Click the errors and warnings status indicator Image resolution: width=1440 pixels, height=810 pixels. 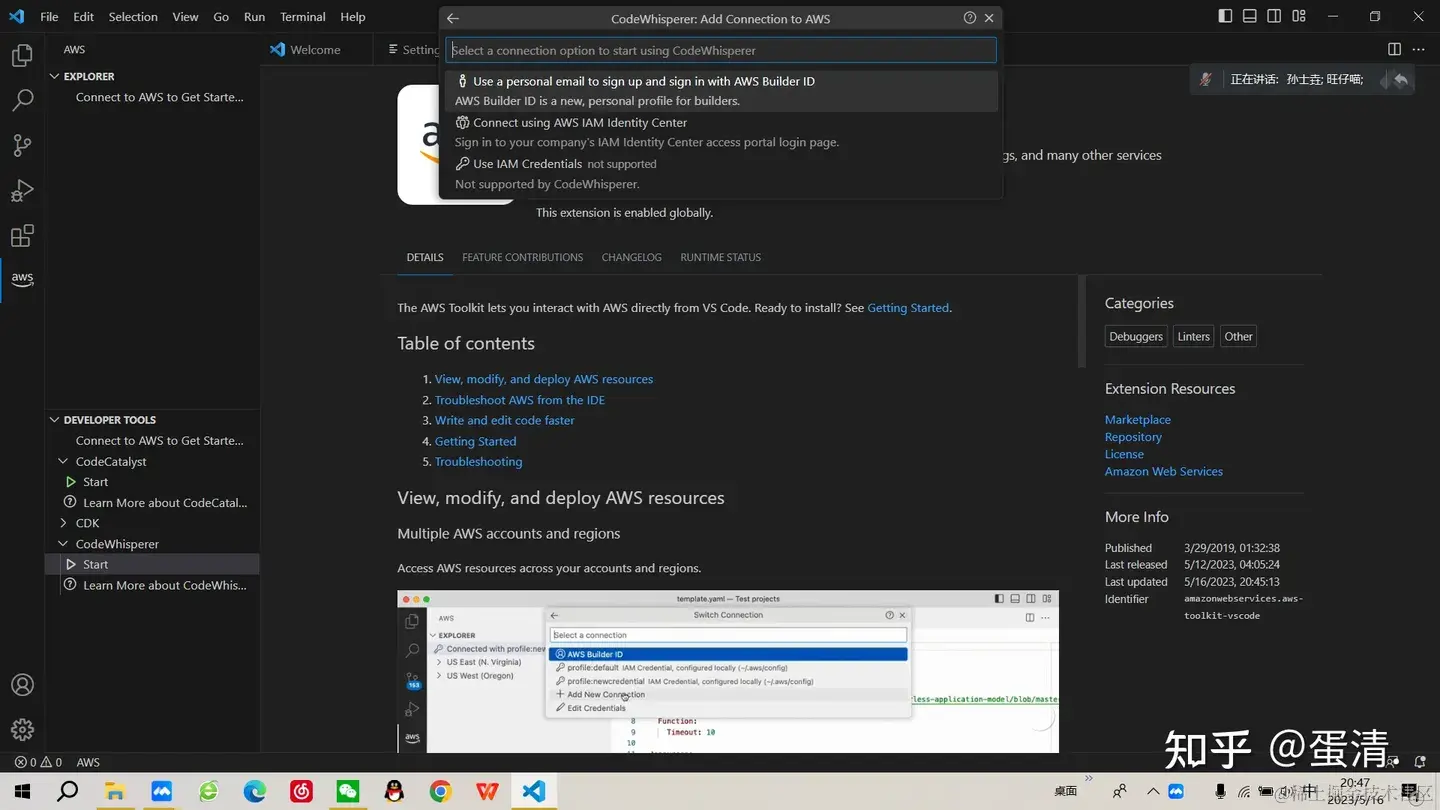coord(38,762)
